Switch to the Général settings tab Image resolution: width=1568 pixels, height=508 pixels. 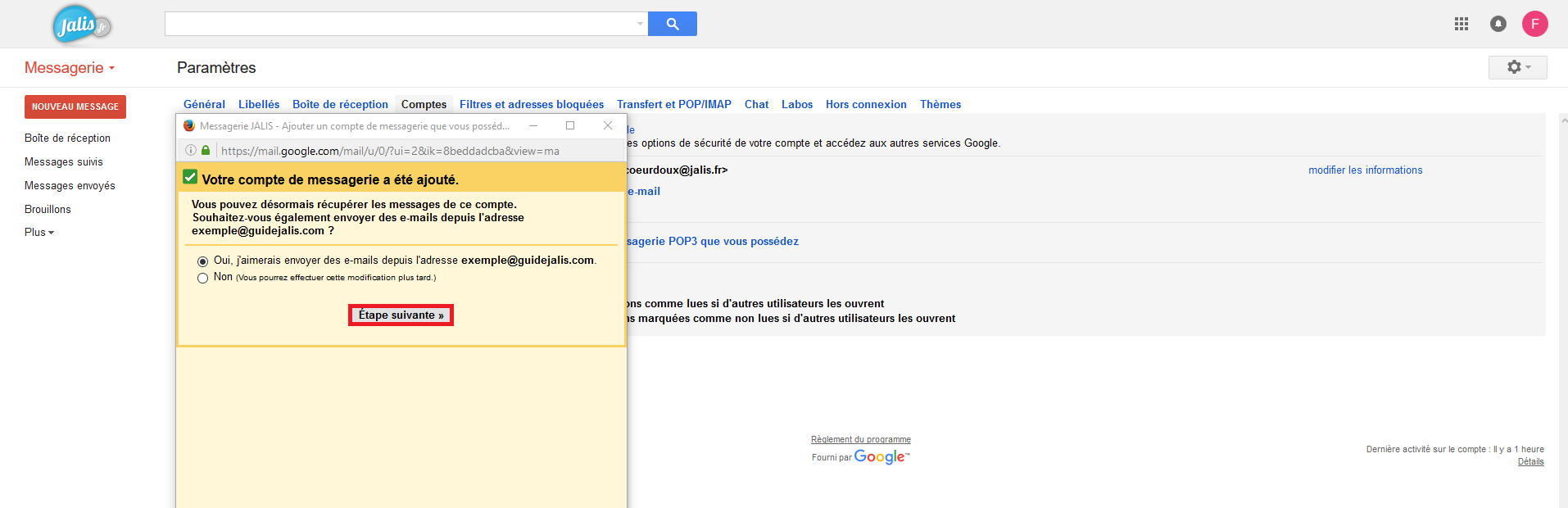click(204, 104)
